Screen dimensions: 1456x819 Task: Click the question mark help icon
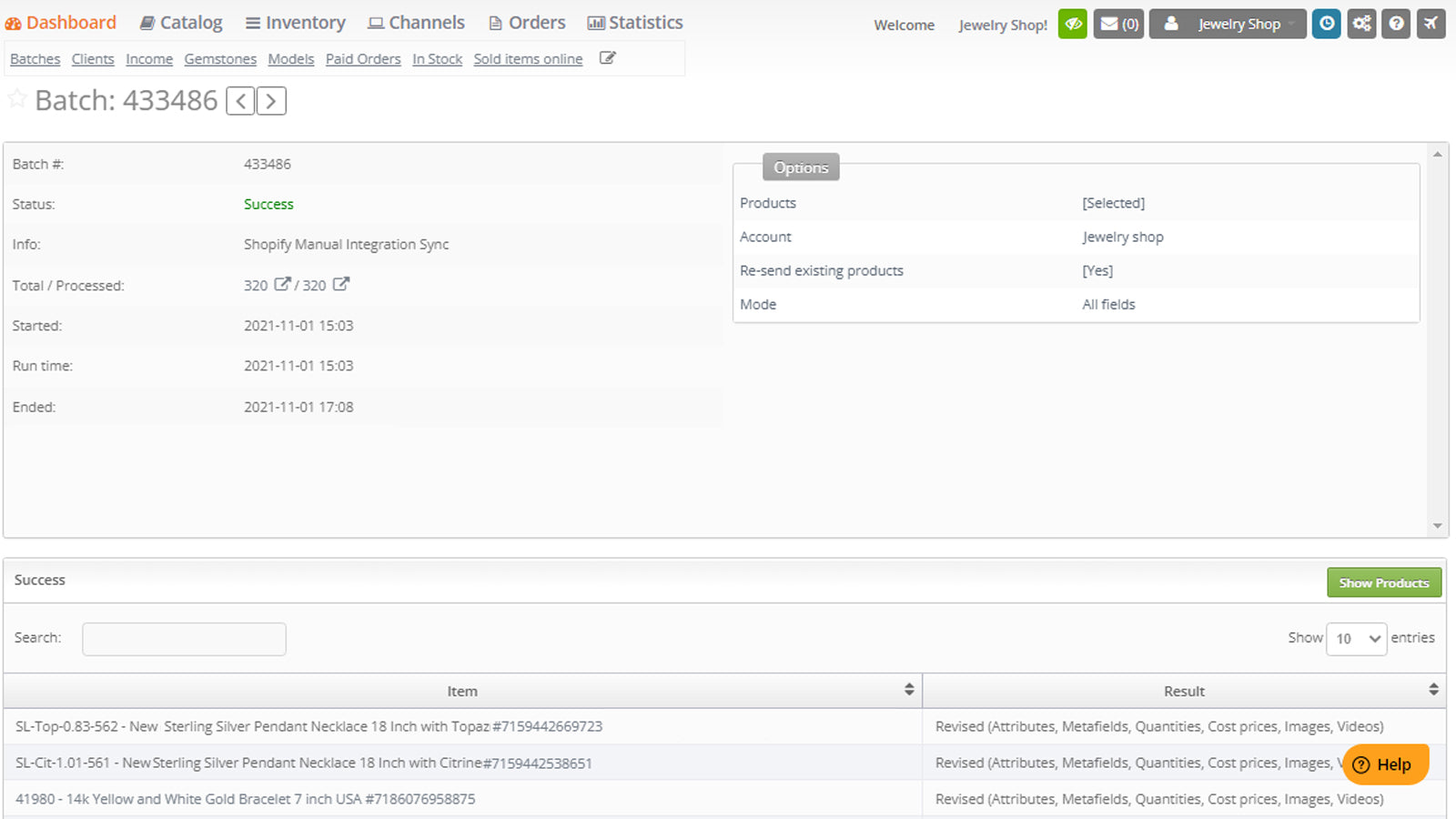point(1396,24)
